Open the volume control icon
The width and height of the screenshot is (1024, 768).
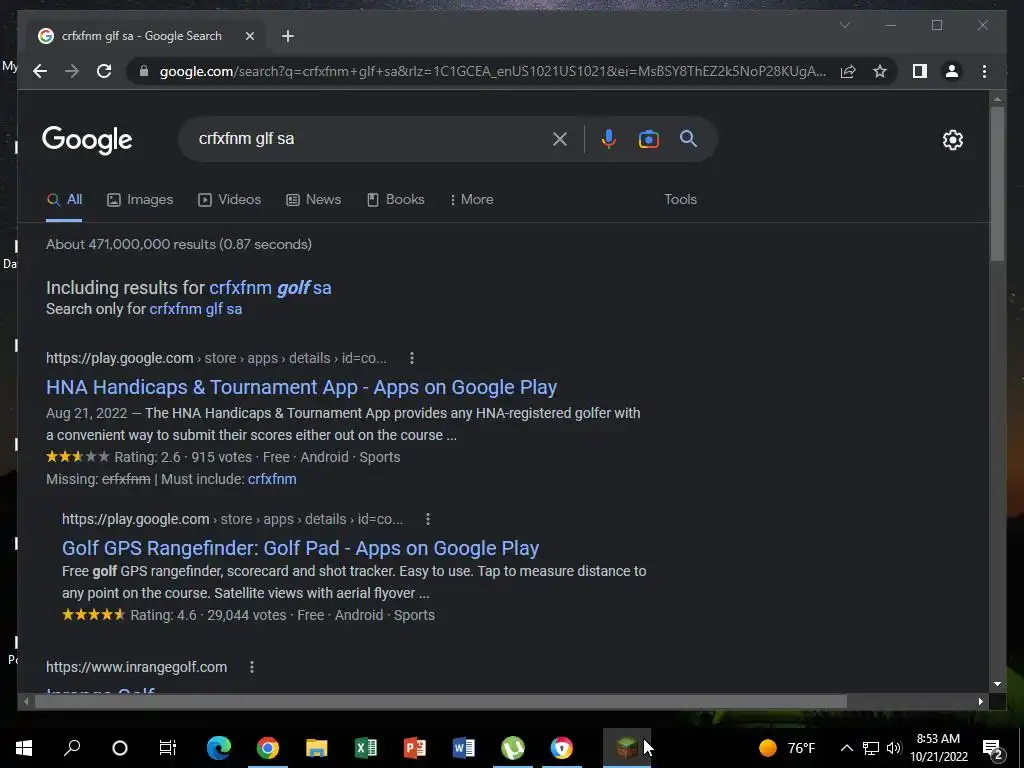pyautogui.click(x=894, y=748)
